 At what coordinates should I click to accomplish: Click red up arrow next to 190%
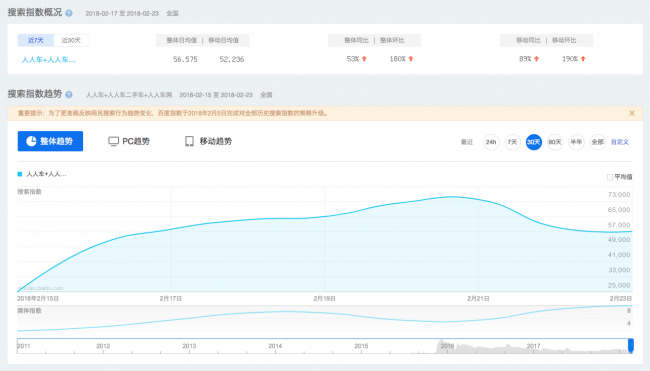(583, 59)
